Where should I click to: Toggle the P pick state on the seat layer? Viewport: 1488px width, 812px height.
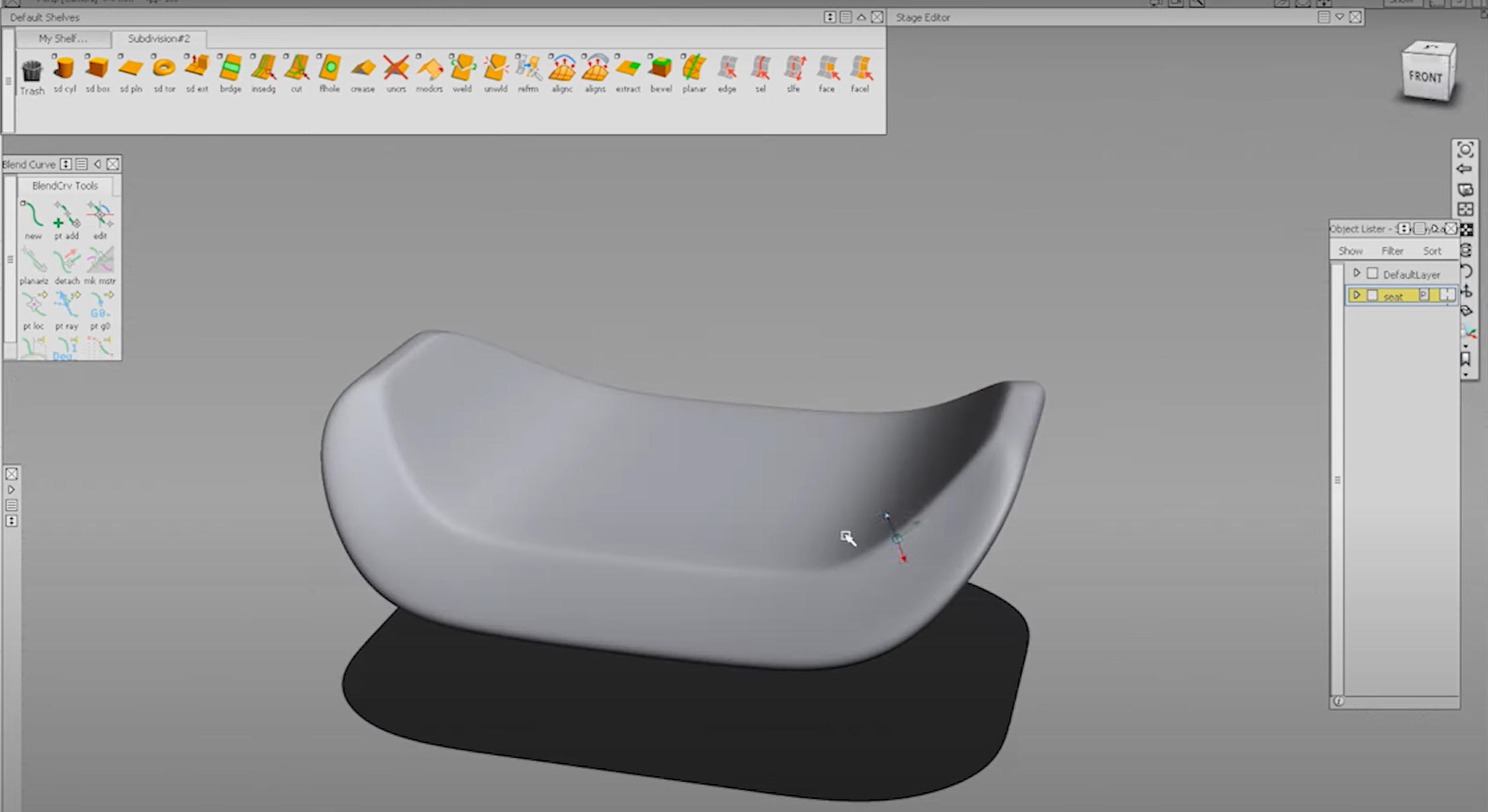(x=1424, y=296)
